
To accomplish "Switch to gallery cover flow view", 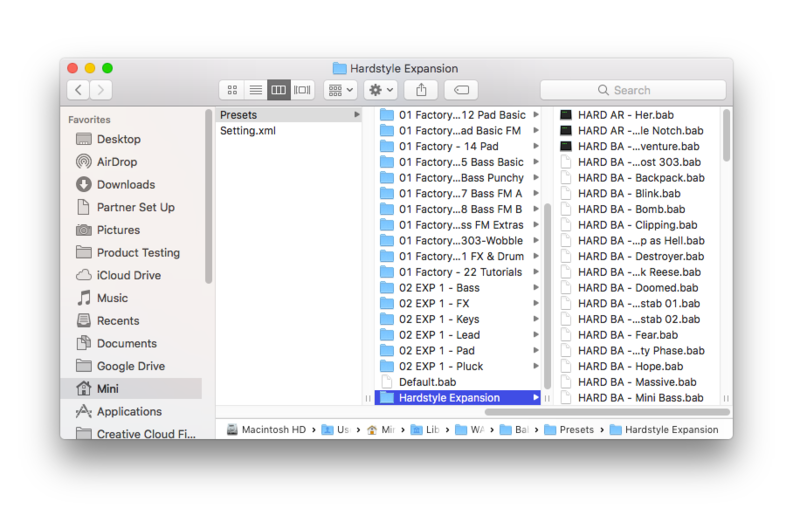I will (x=302, y=90).
